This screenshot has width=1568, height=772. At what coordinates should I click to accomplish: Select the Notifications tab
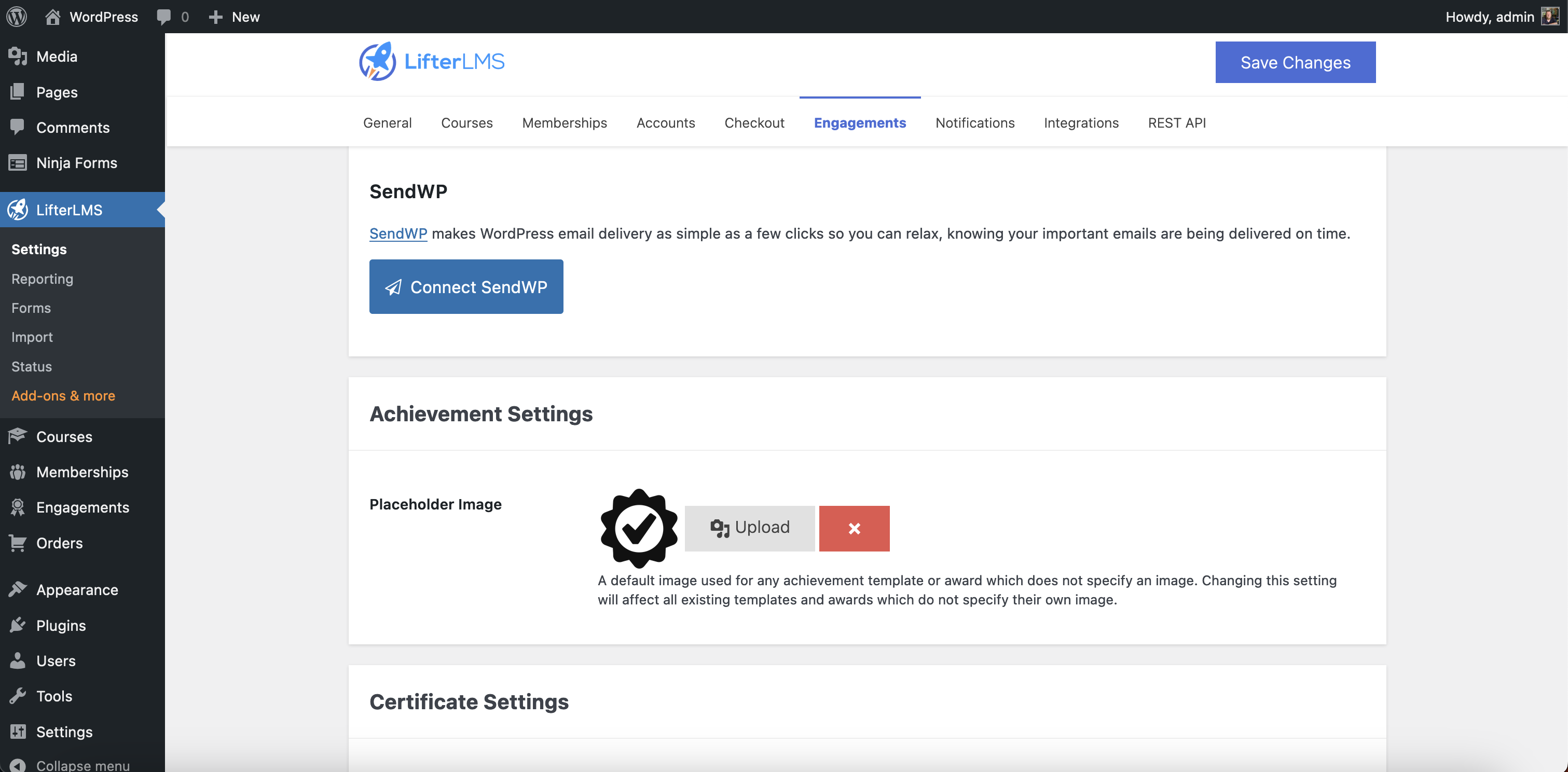(974, 122)
